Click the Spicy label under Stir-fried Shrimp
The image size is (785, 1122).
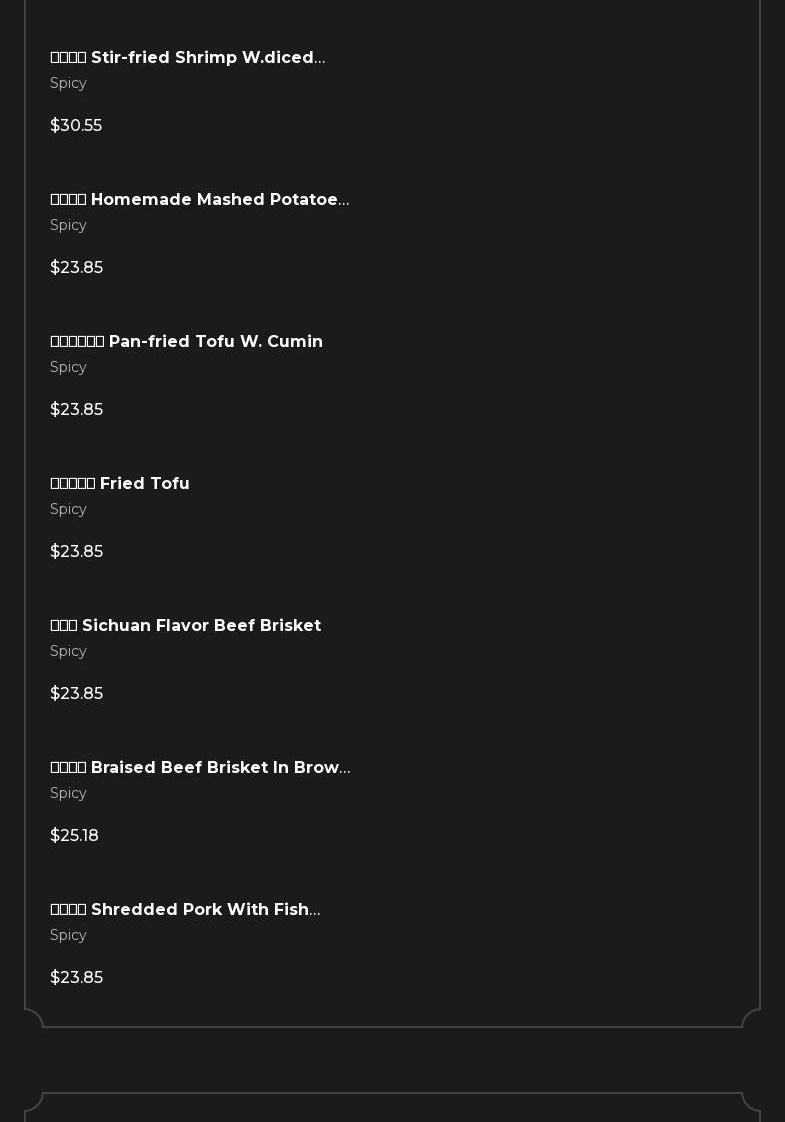(x=69, y=84)
